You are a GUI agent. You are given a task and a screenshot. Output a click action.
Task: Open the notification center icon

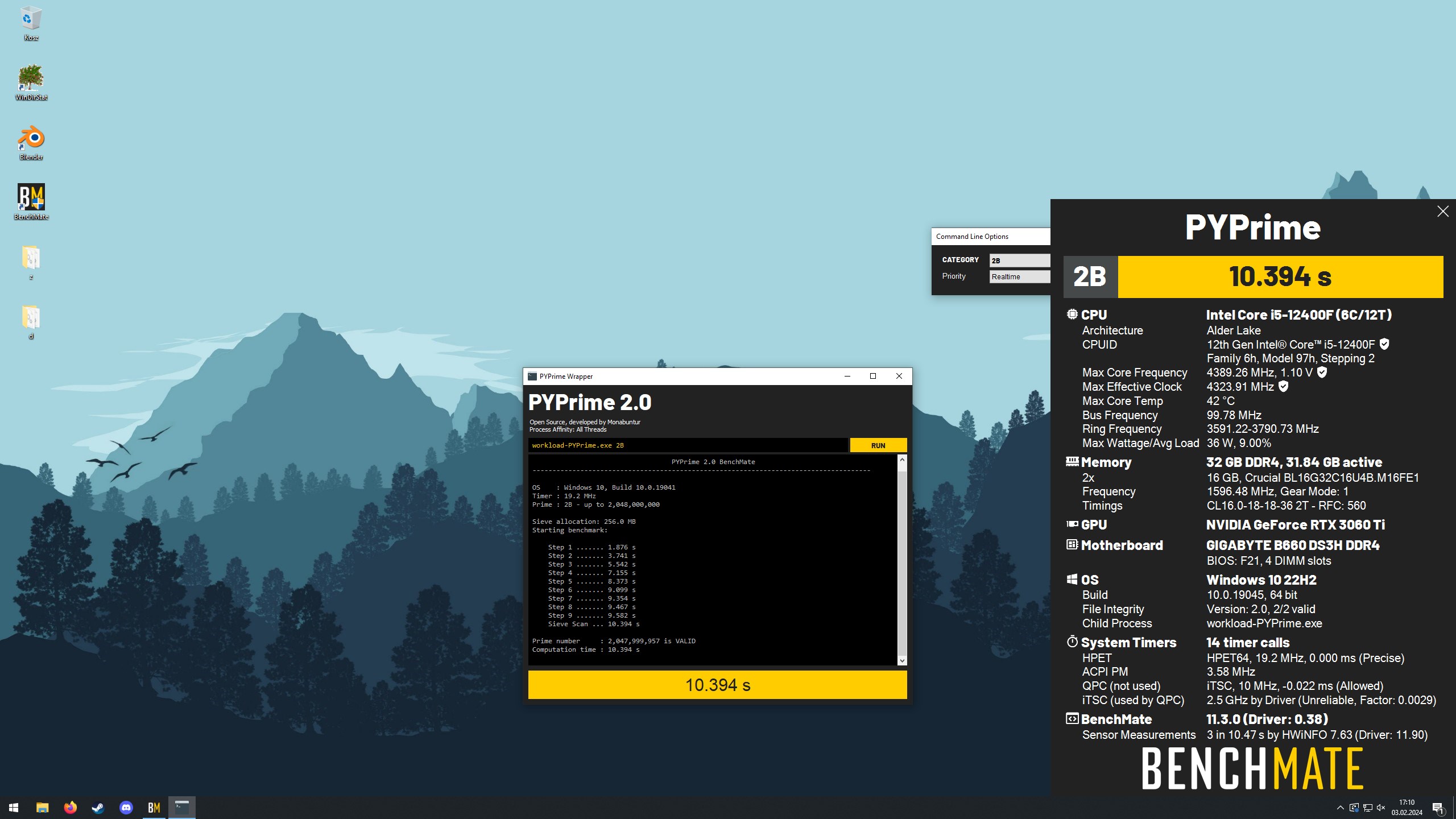tap(1438, 808)
